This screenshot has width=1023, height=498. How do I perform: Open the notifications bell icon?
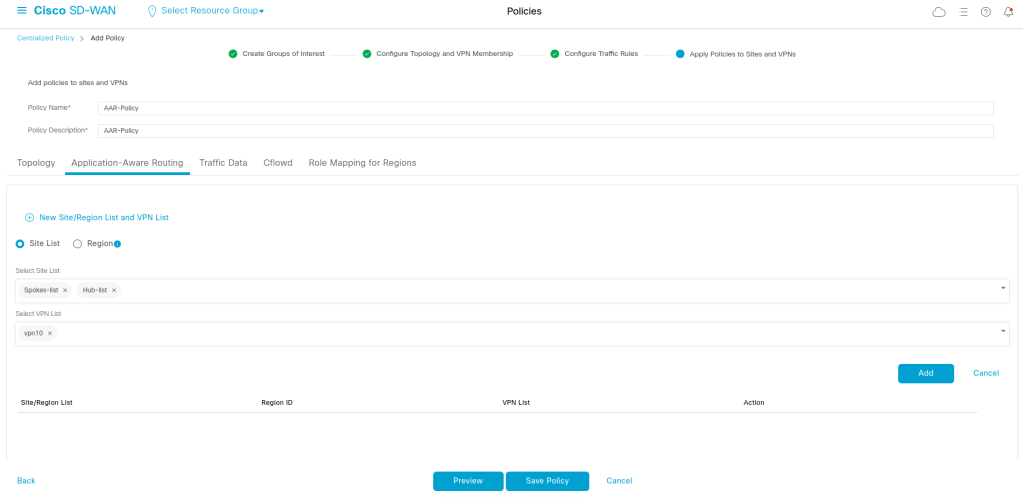1008,12
